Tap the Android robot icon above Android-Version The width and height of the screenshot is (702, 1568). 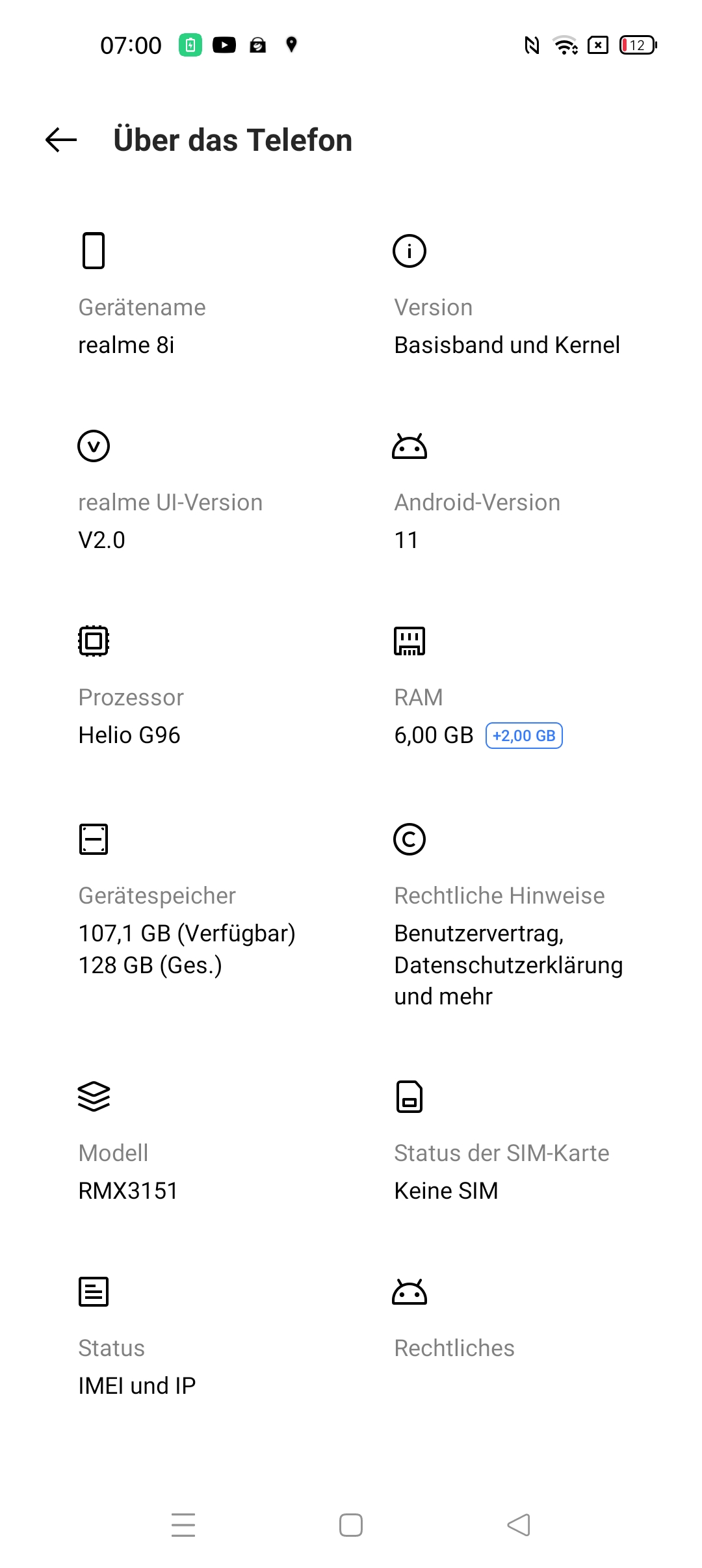409,446
